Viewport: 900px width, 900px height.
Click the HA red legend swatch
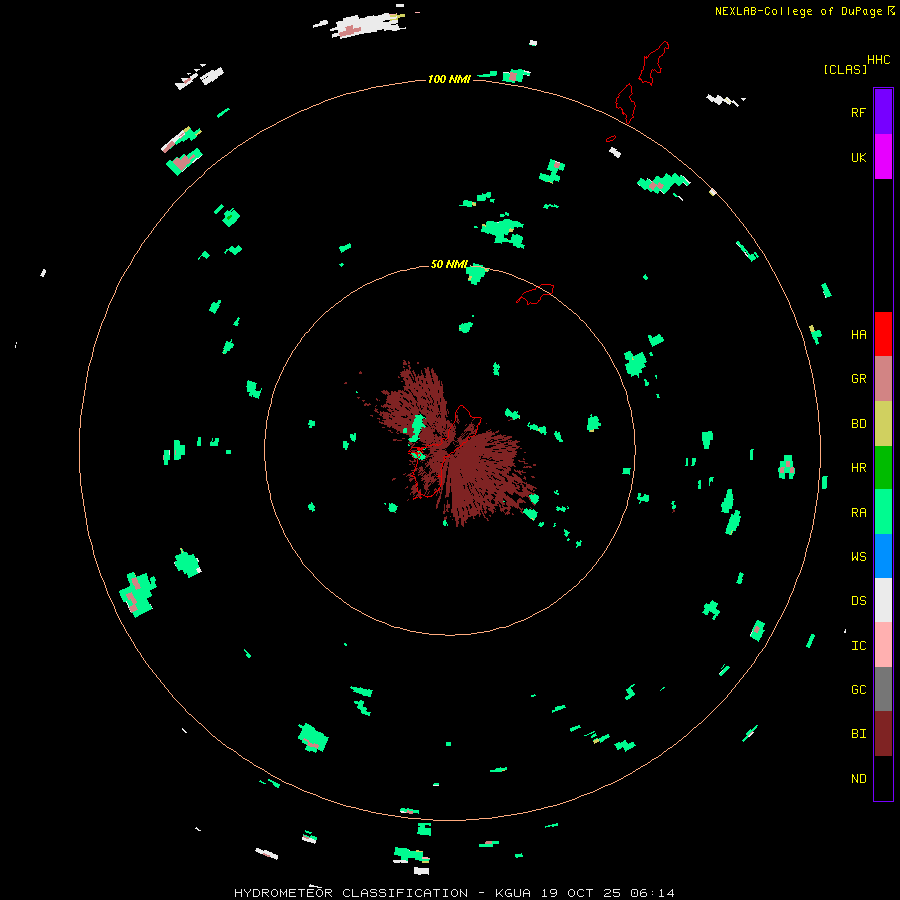pos(883,334)
